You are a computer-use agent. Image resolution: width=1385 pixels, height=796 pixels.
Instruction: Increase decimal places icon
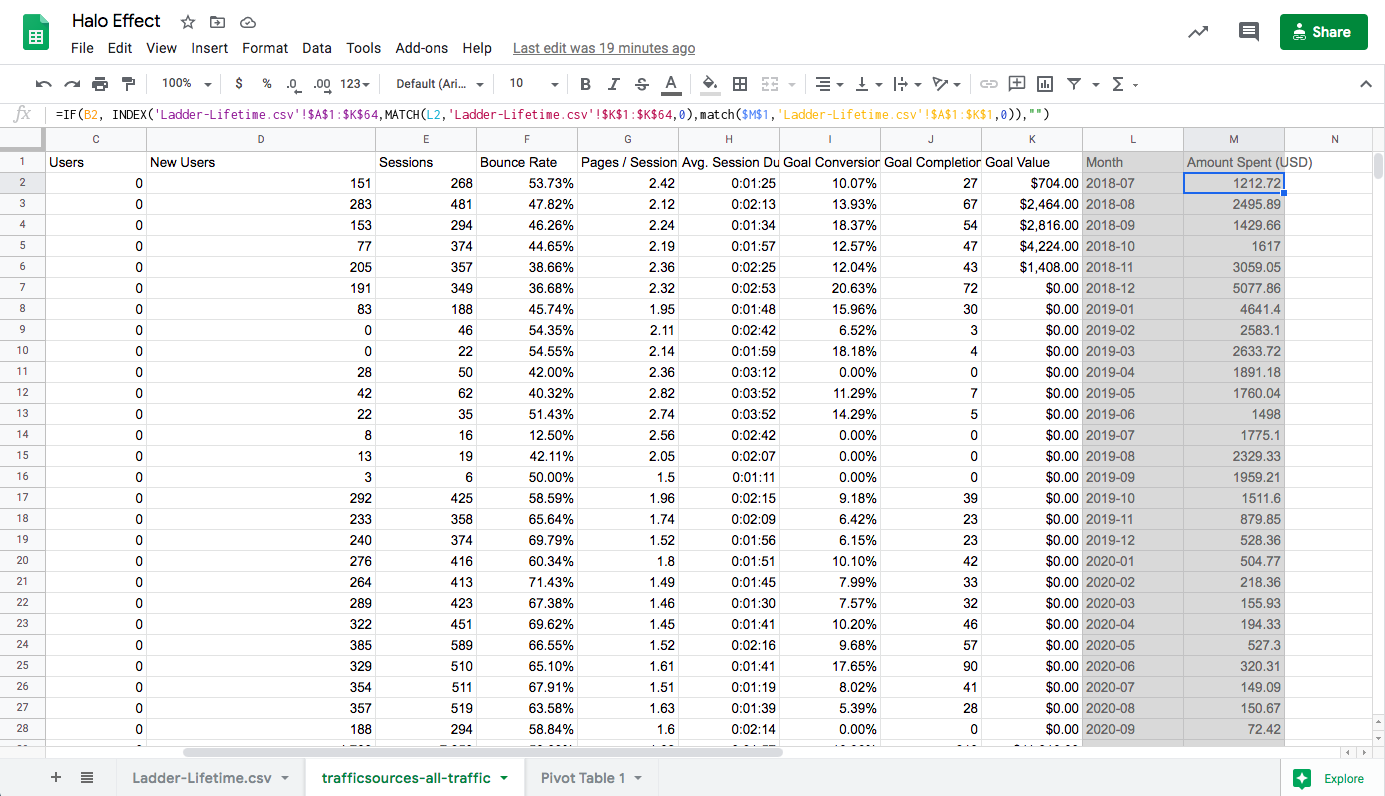click(x=321, y=84)
